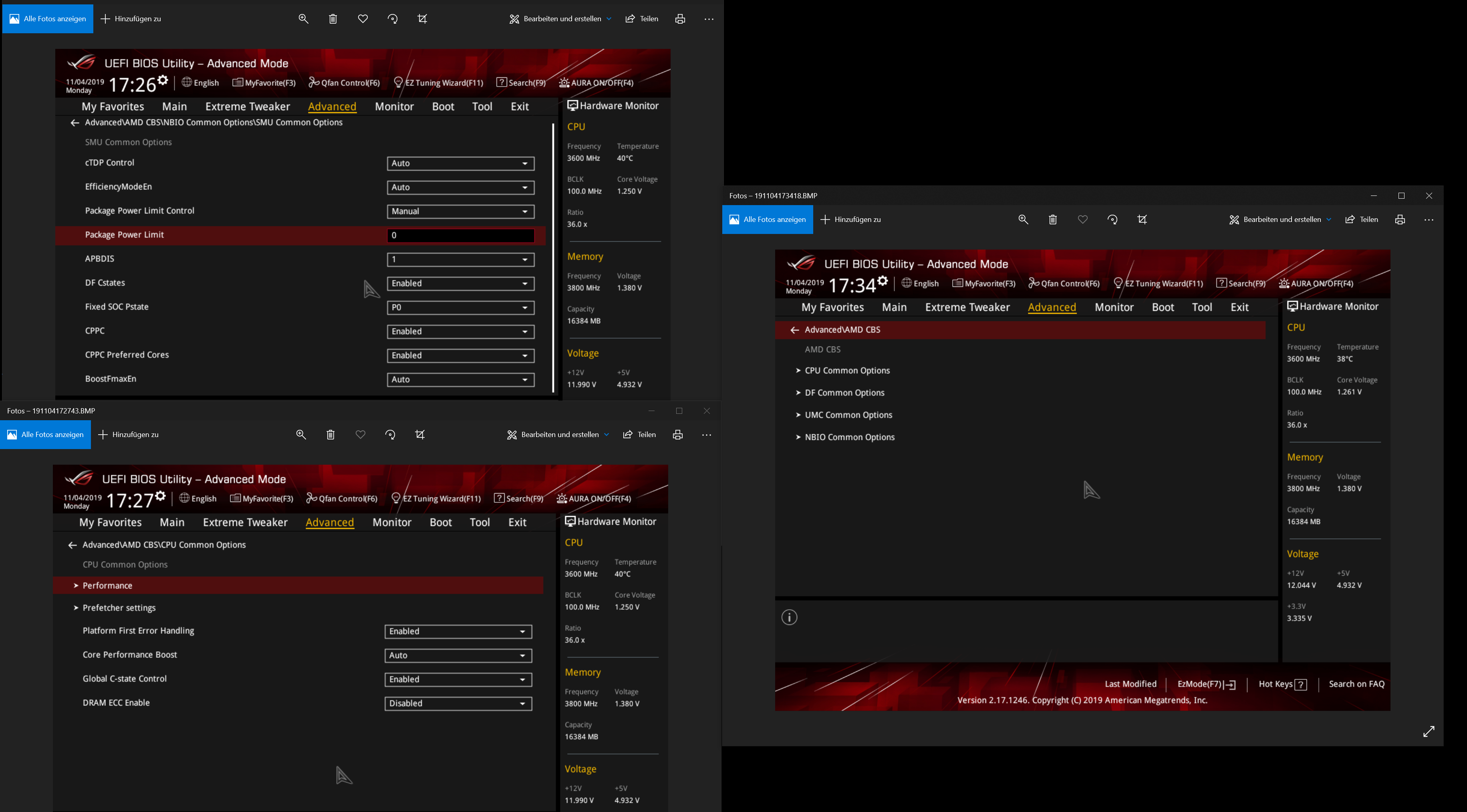Viewport: 1467px width, 812px height.
Task: Rotate icon in the 17:26 SMU Options window
Action: pos(392,19)
